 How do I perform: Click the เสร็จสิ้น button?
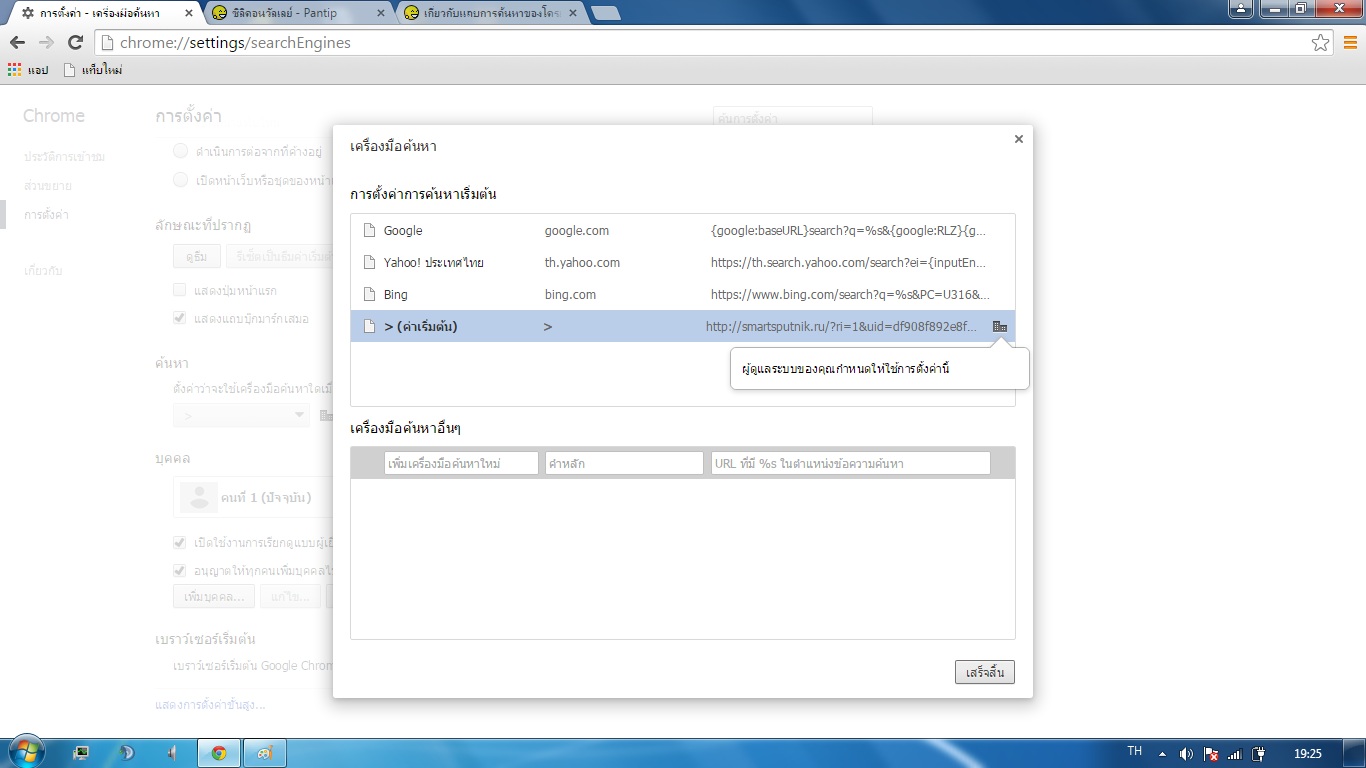pyautogui.click(x=985, y=672)
